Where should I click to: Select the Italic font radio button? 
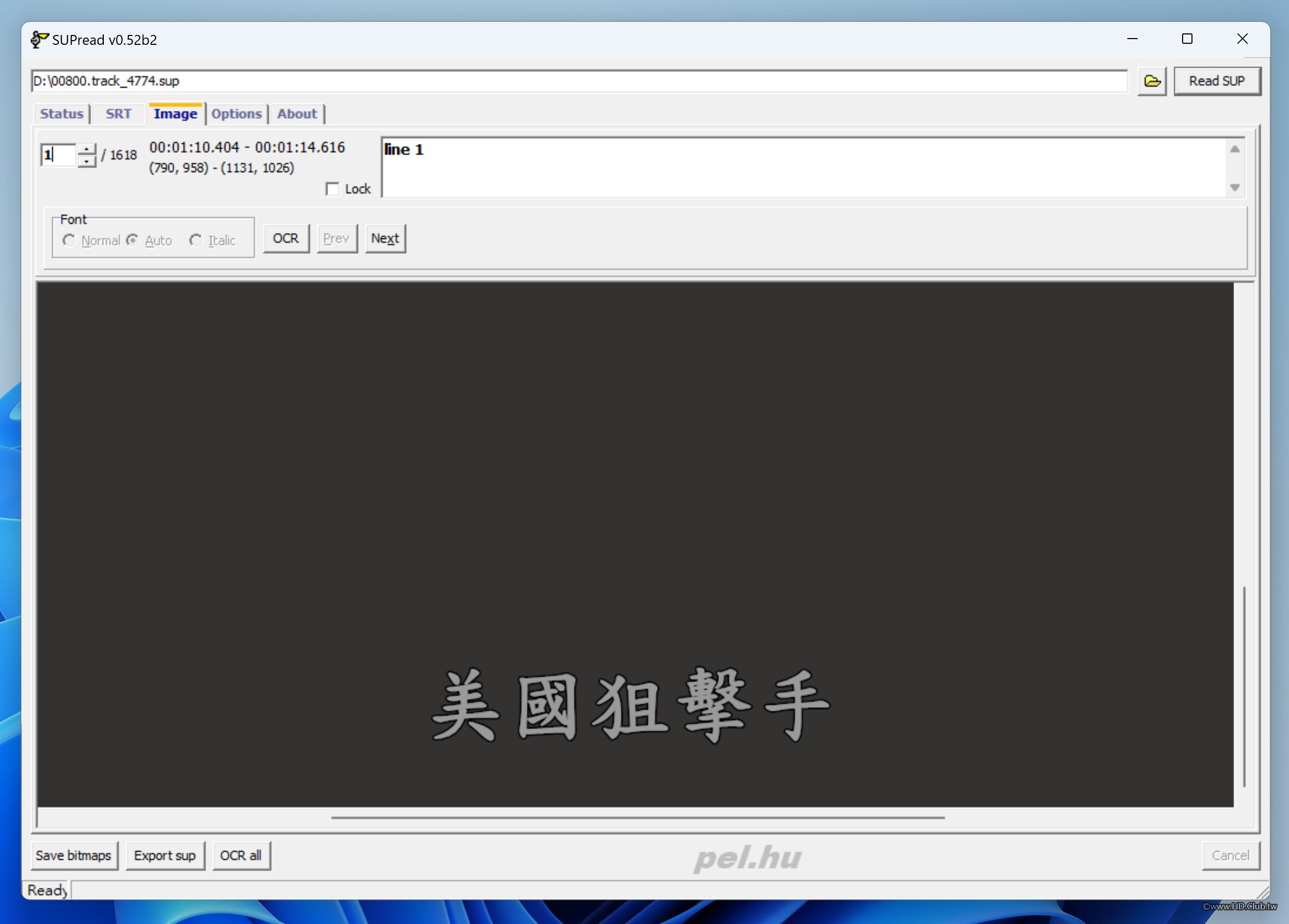[196, 240]
